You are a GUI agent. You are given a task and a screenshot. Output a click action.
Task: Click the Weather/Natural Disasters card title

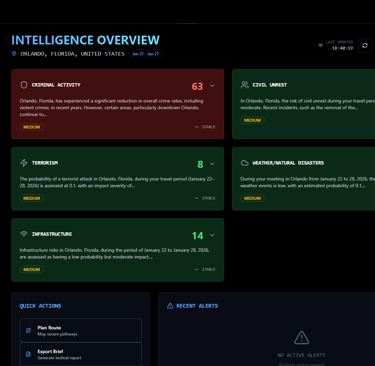[288, 163]
